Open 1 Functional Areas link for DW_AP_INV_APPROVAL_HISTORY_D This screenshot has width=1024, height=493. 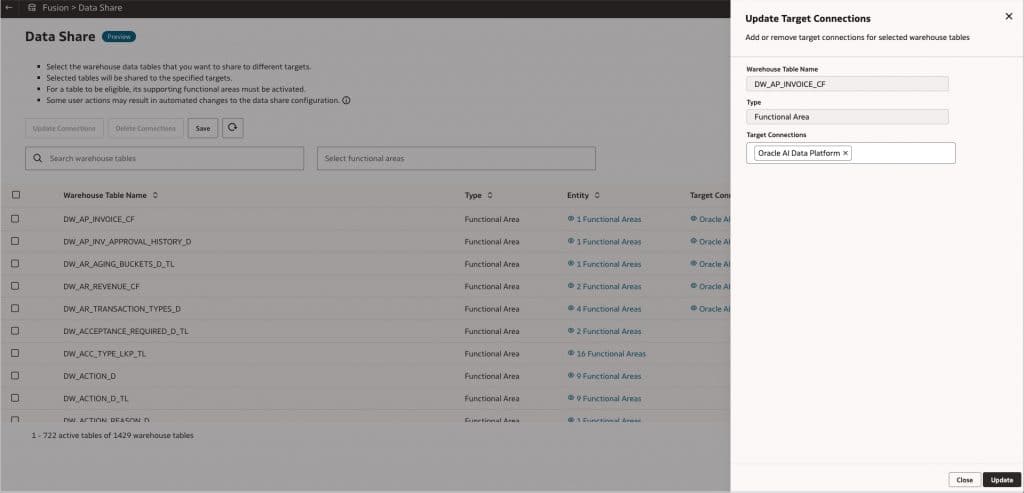(x=609, y=242)
